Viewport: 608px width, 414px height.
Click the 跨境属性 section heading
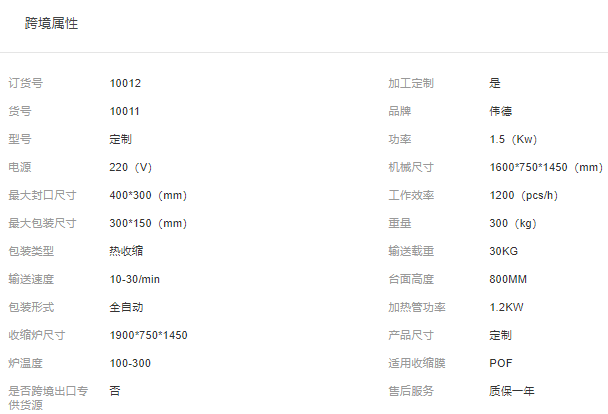[x=51, y=24]
